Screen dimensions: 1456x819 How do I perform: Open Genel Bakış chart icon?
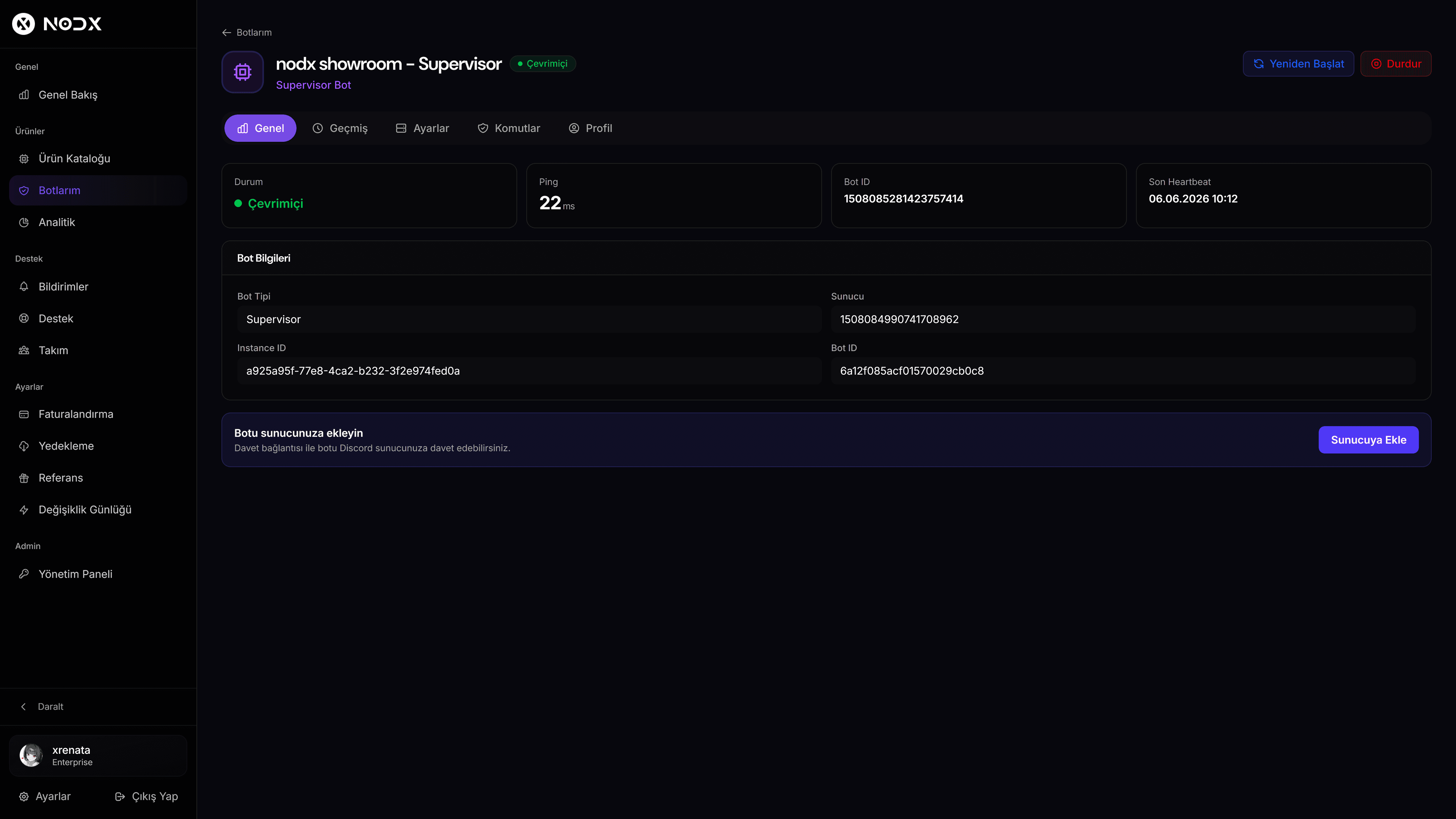pos(24,95)
